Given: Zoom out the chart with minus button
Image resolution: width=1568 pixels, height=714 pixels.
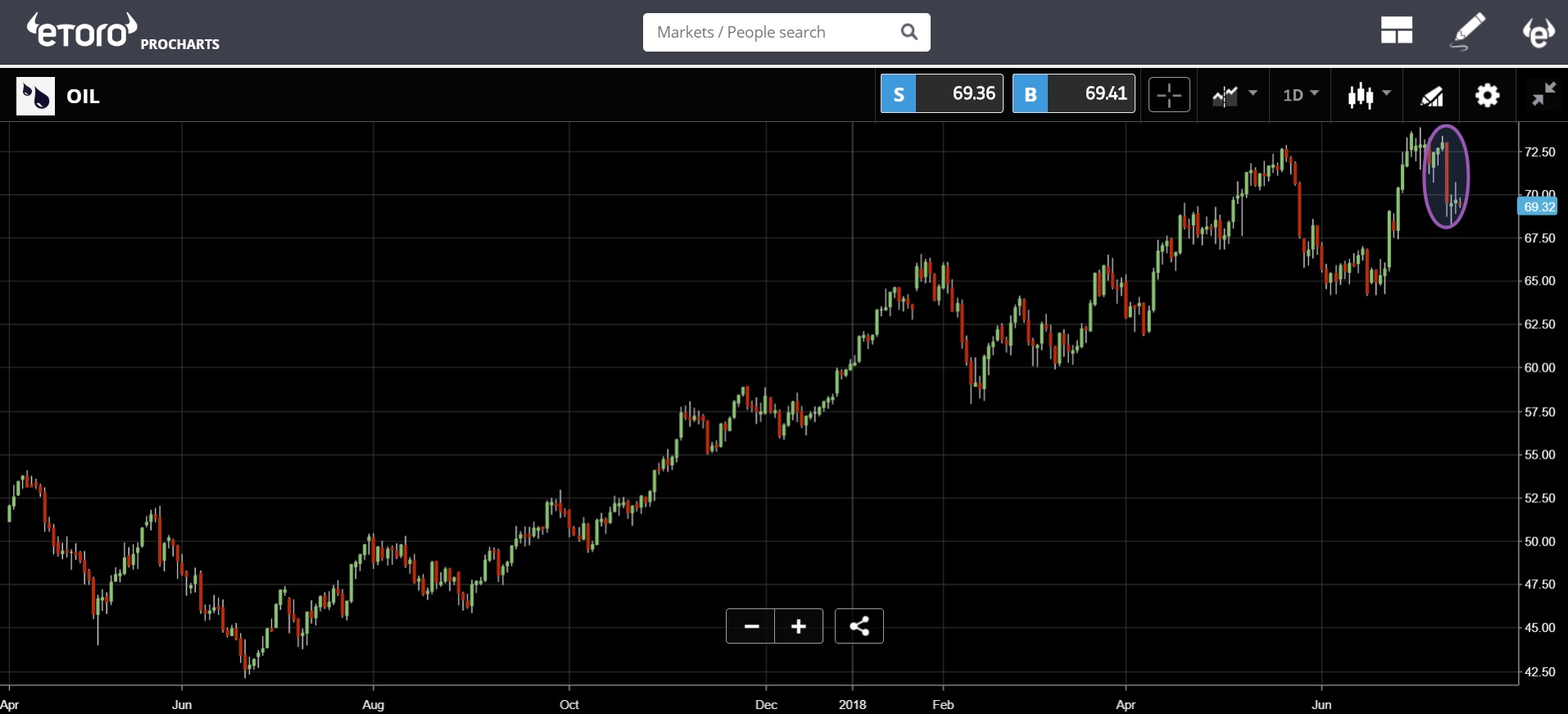Looking at the screenshot, I should (750, 626).
